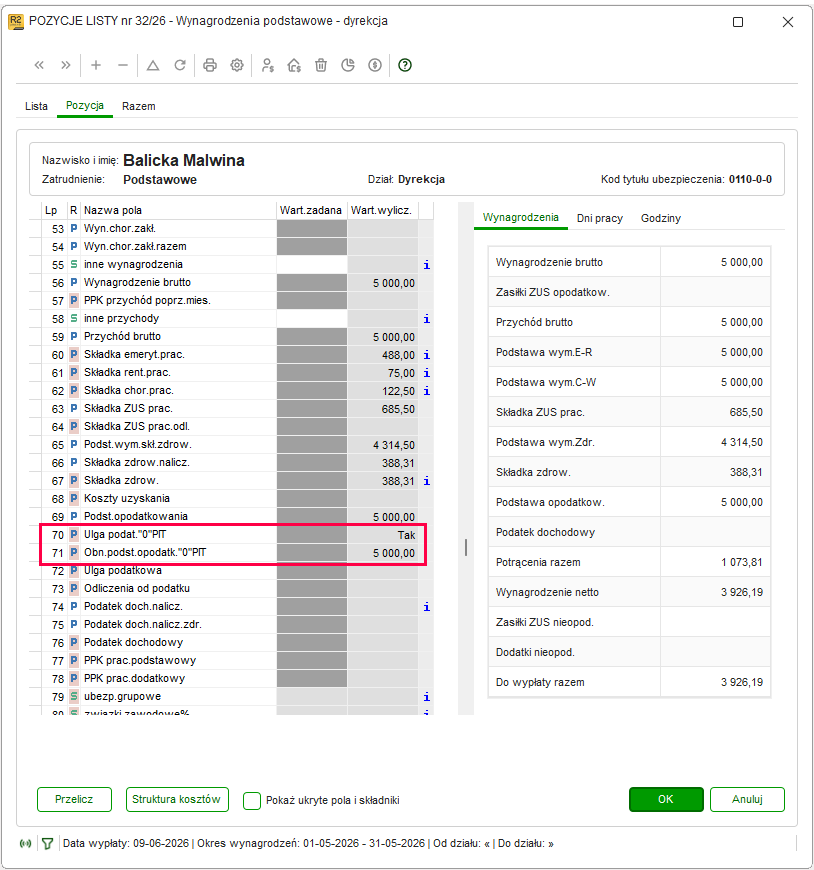Open Struktura kosztów
814x870 pixels.
click(x=177, y=800)
